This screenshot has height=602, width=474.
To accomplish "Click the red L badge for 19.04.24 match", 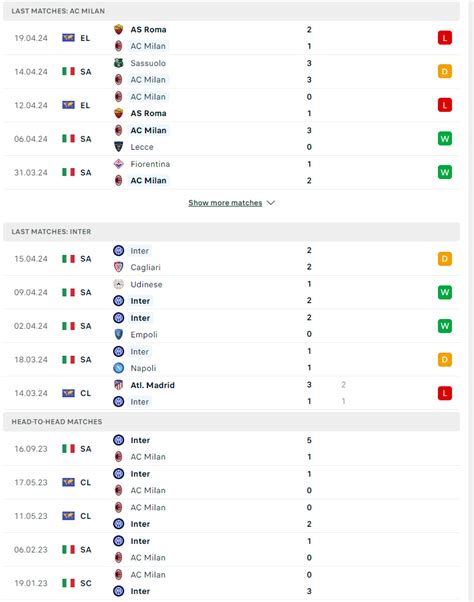I will pyautogui.click(x=444, y=38).
